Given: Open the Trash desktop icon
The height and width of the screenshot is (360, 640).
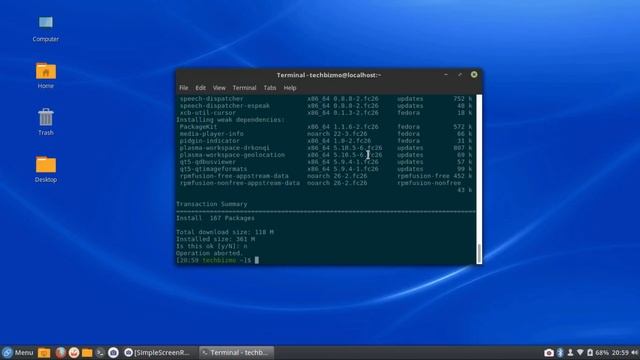Looking at the screenshot, I should 46,122.
